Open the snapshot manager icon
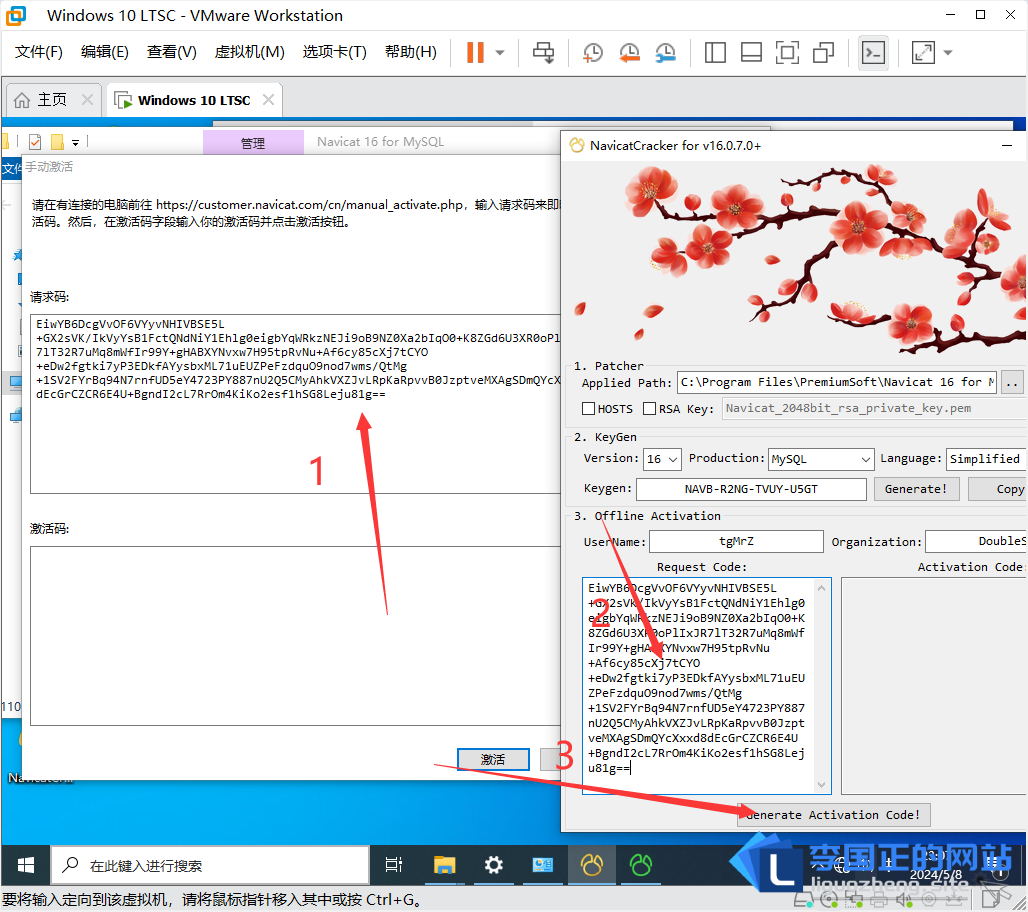The image size is (1028, 912). 665,52
